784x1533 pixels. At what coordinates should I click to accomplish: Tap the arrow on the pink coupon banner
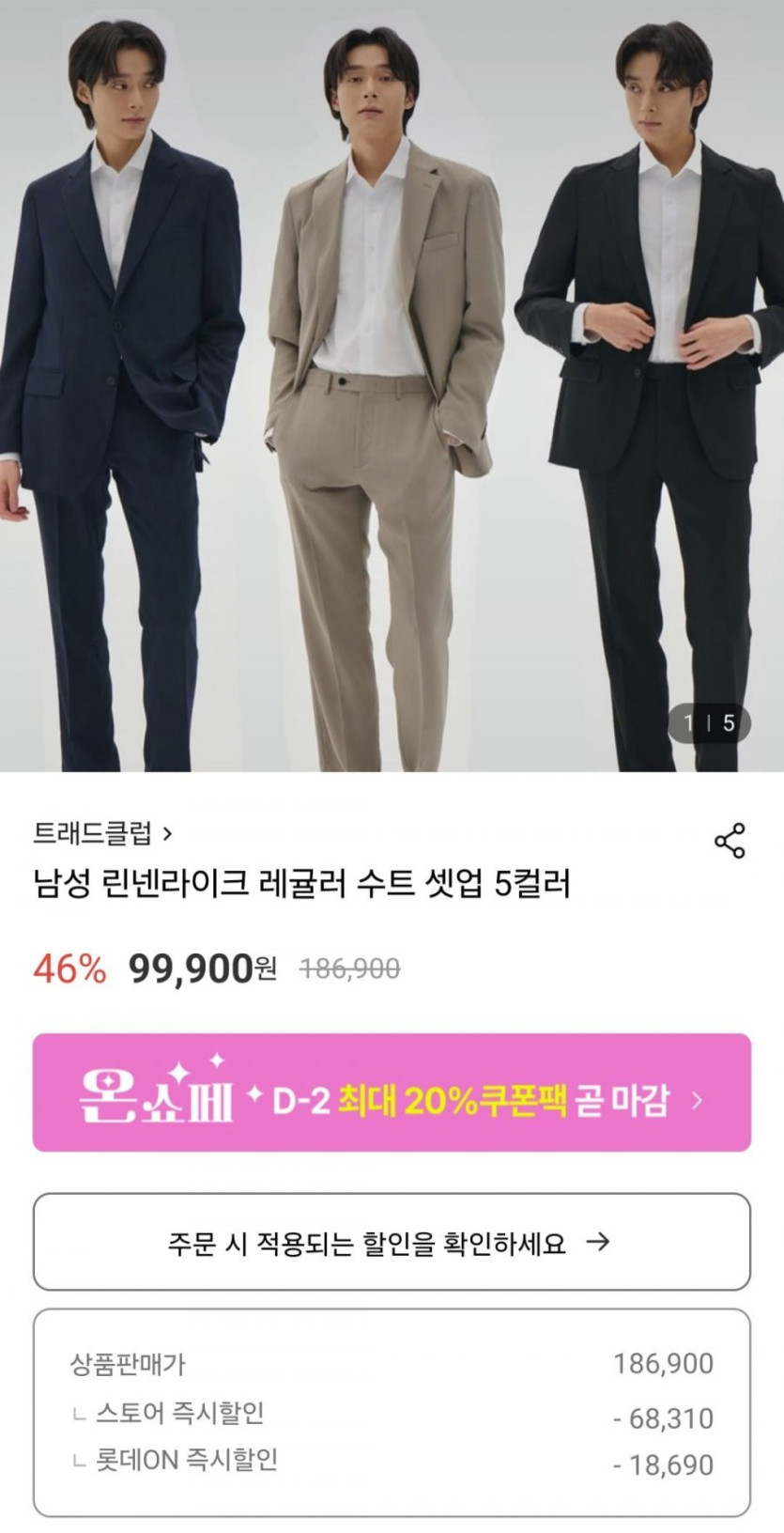coord(697,1100)
